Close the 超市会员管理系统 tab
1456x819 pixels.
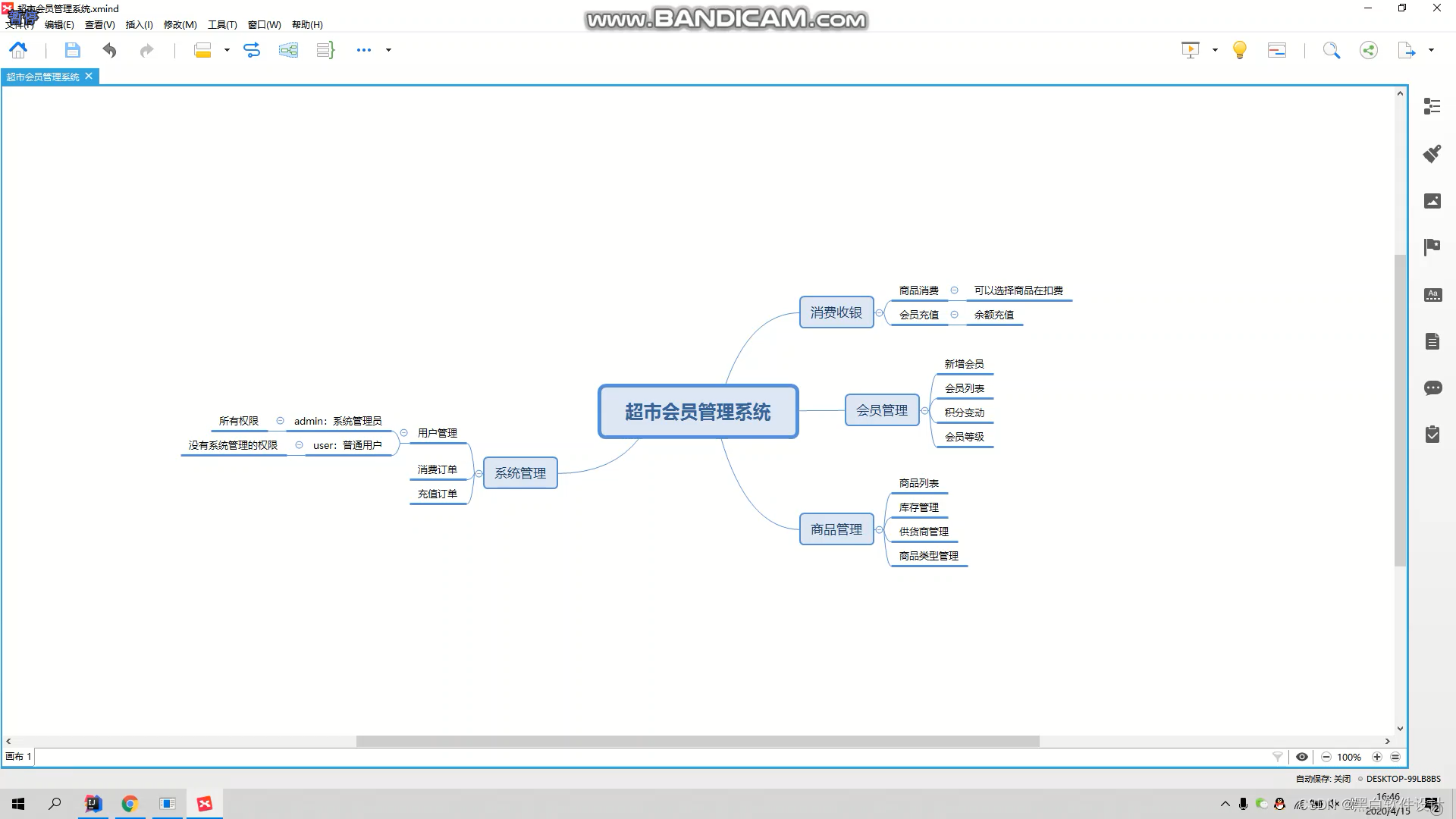pos(89,76)
